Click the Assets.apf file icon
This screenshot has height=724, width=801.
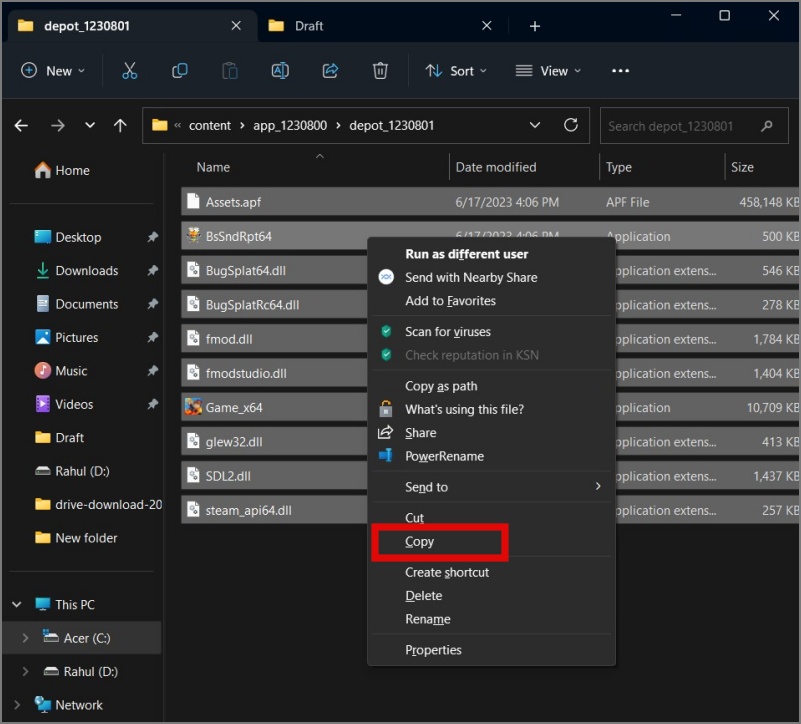click(x=193, y=201)
